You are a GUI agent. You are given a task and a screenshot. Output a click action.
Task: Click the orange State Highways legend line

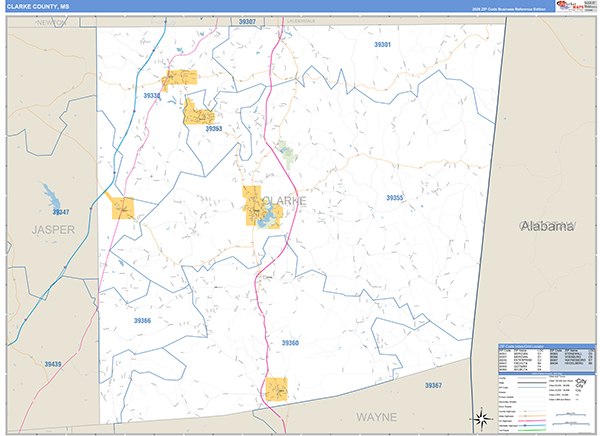click(x=532, y=416)
